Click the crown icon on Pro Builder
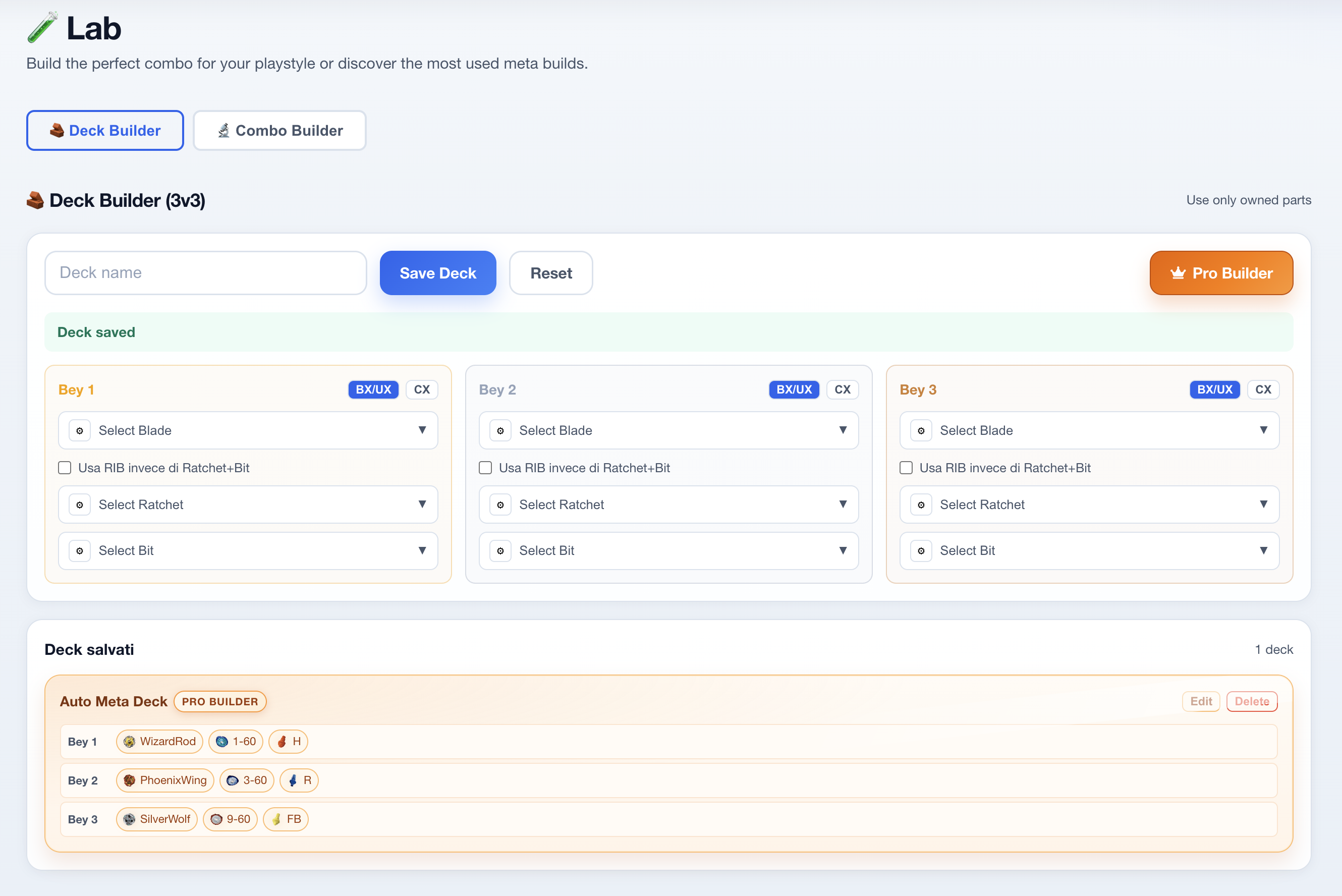1342x896 pixels. click(1178, 273)
